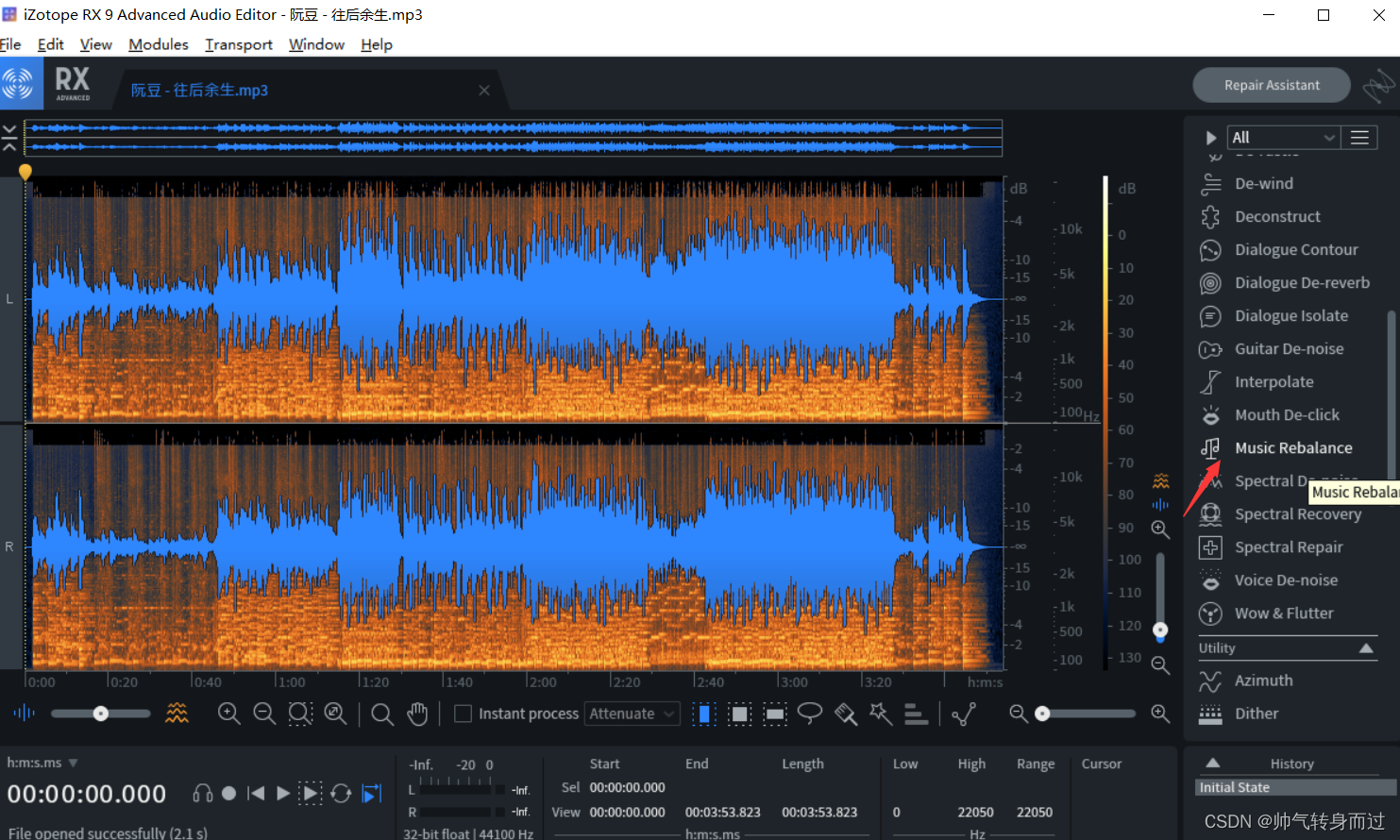Open the Attenuate mode dropdown
Image resolution: width=1400 pixels, height=840 pixels.
632,714
